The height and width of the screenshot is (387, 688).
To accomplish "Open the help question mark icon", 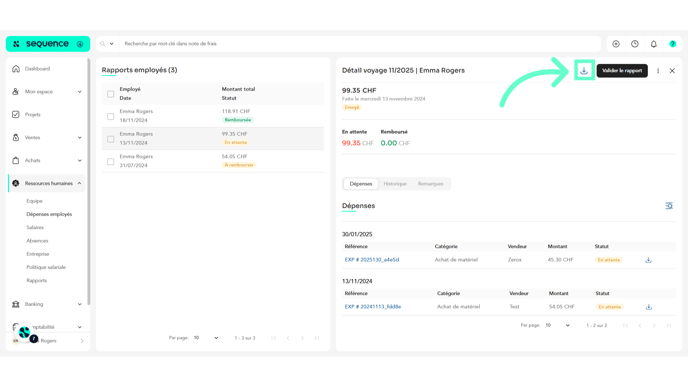I will (x=673, y=44).
